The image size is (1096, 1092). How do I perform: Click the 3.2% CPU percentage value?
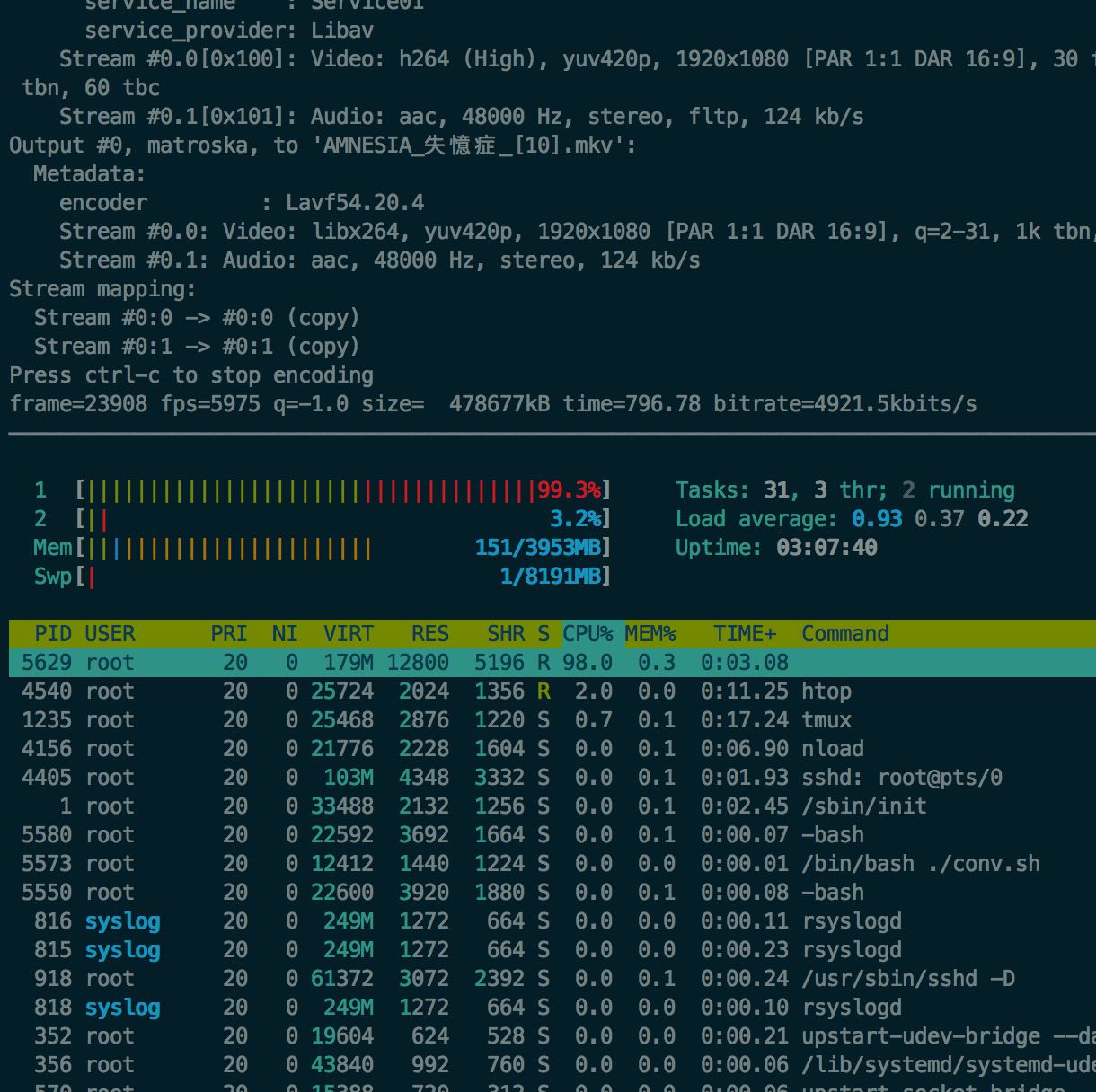pyautogui.click(x=575, y=519)
